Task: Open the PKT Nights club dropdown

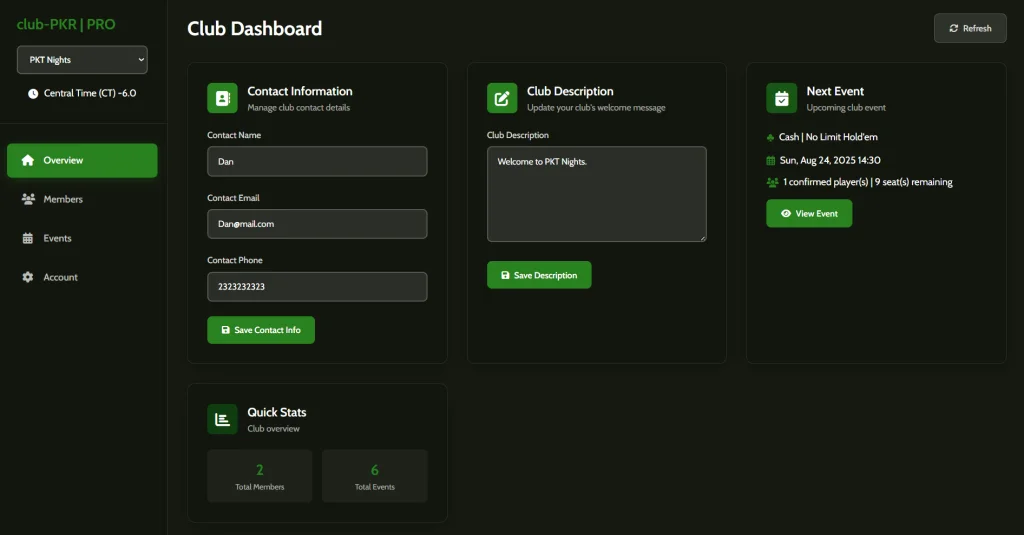Action: (82, 60)
